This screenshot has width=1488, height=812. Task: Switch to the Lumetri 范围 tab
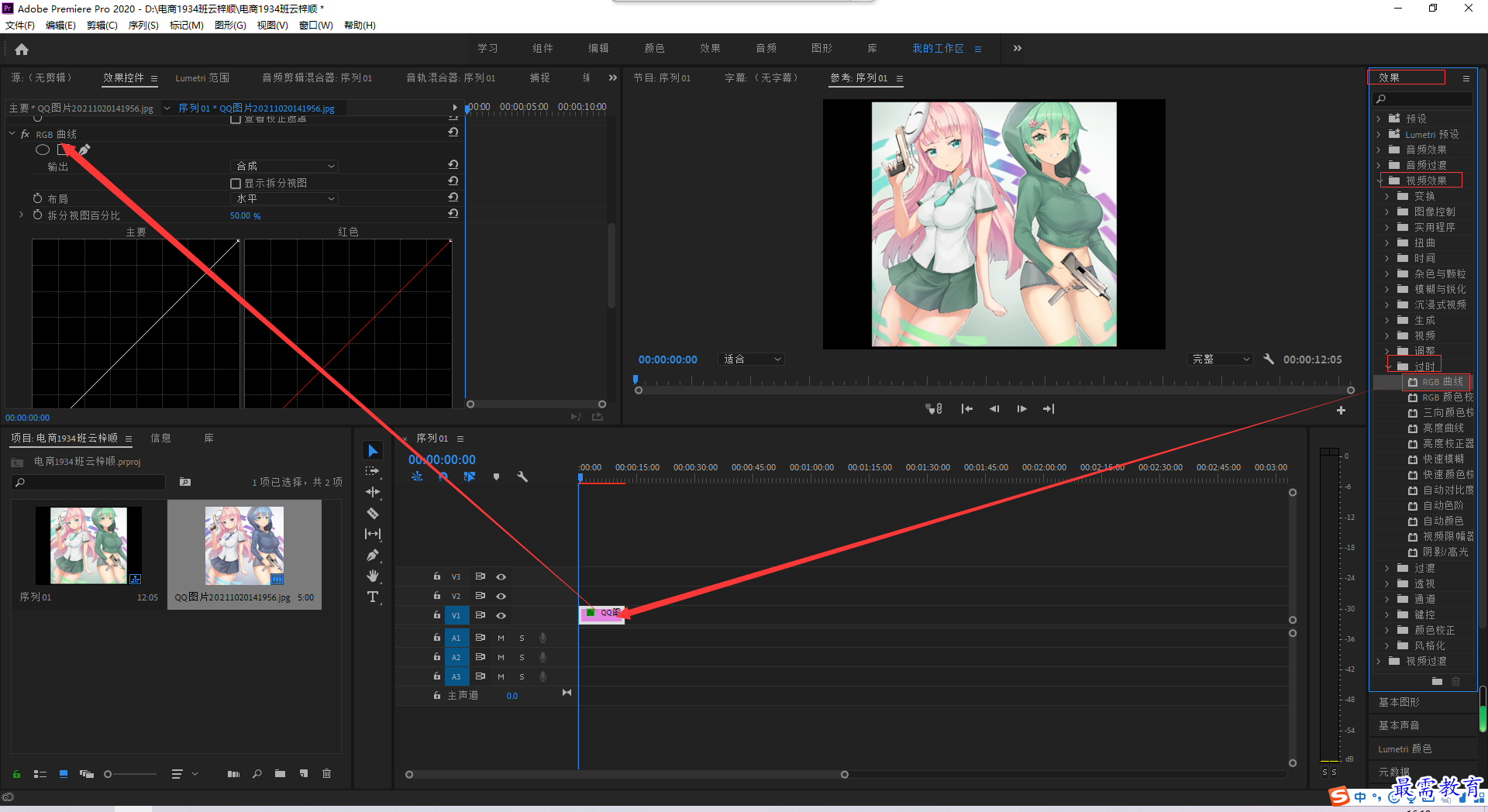[x=202, y=78]
